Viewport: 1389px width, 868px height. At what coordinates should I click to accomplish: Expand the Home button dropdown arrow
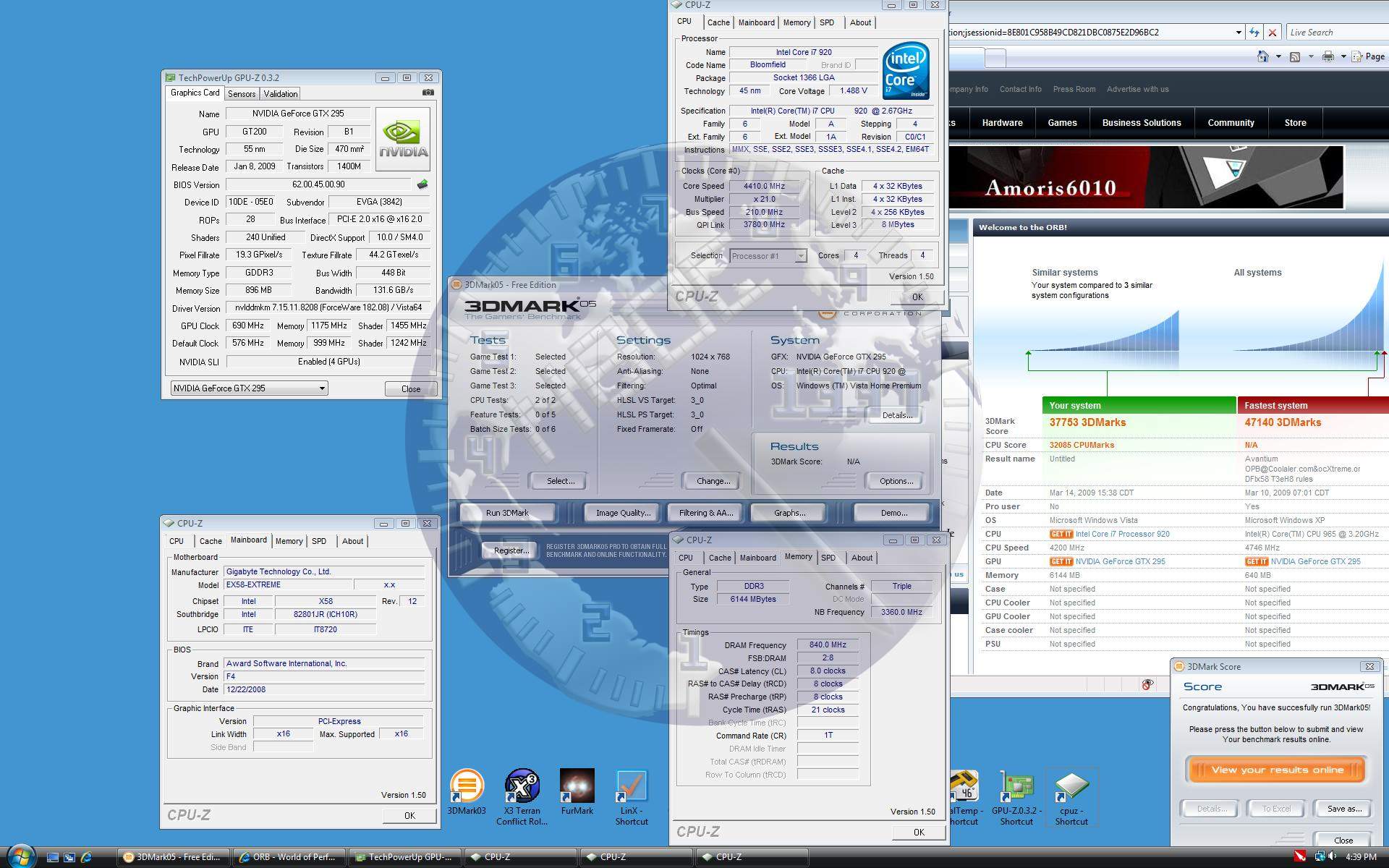pyautogui.click(x=1278, y=56)
